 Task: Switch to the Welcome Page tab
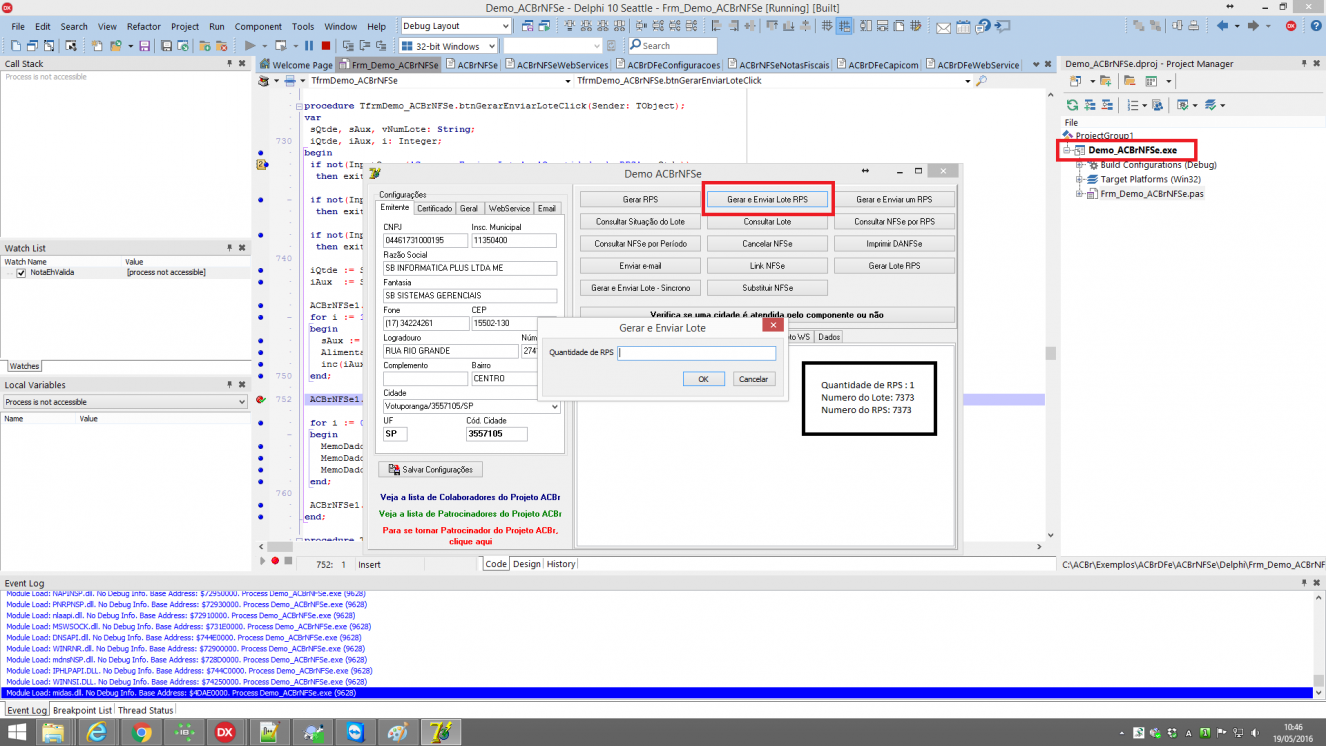[x=296, y=65]
